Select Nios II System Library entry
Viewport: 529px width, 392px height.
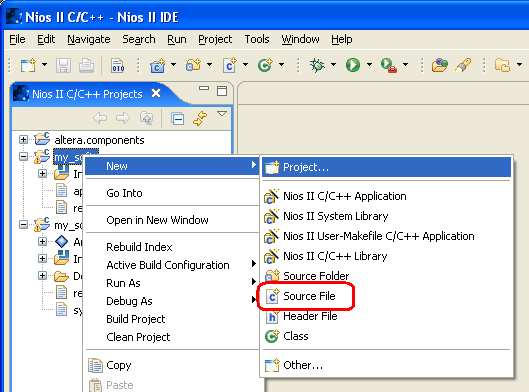click(387, 216)
